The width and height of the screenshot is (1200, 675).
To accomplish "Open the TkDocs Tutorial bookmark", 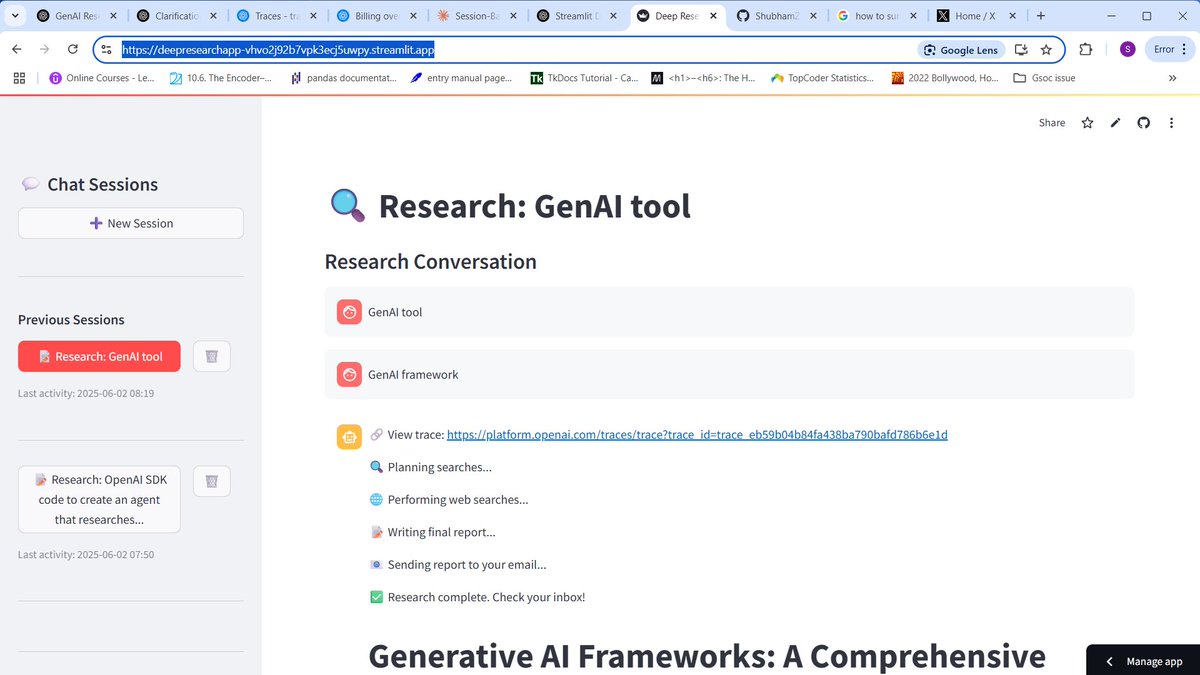I will (585, 77).
